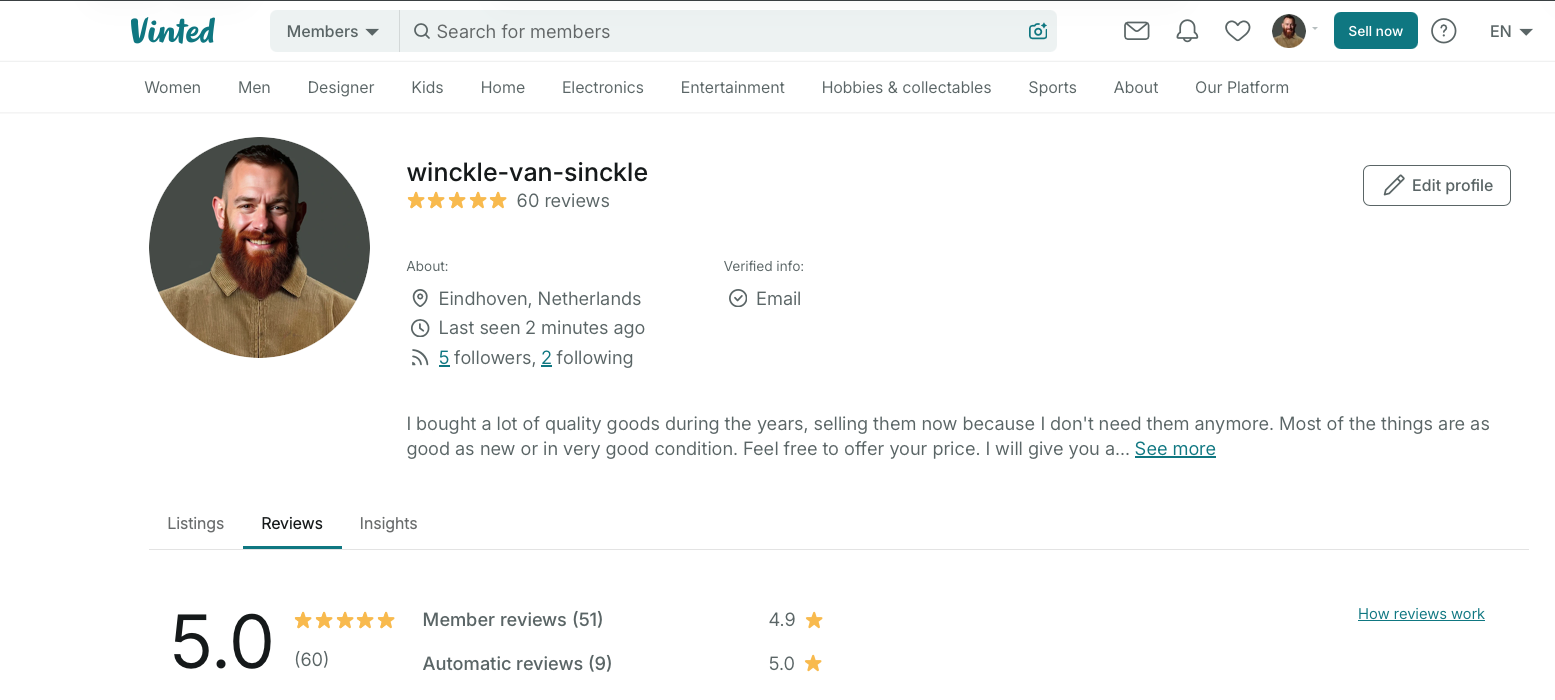The height and width of the screenshot is (700, 1555).
Task: Click the Search for members field
Action: click(720, 31)
